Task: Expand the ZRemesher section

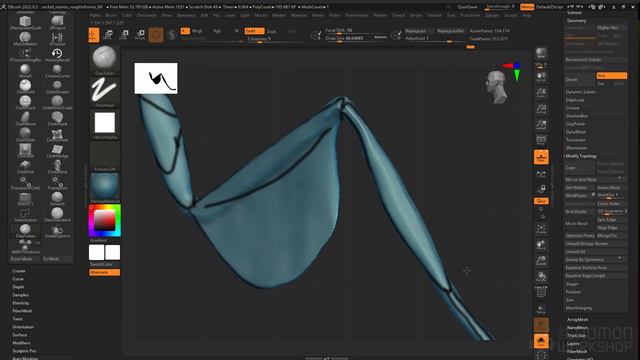Action: [576, 148]
